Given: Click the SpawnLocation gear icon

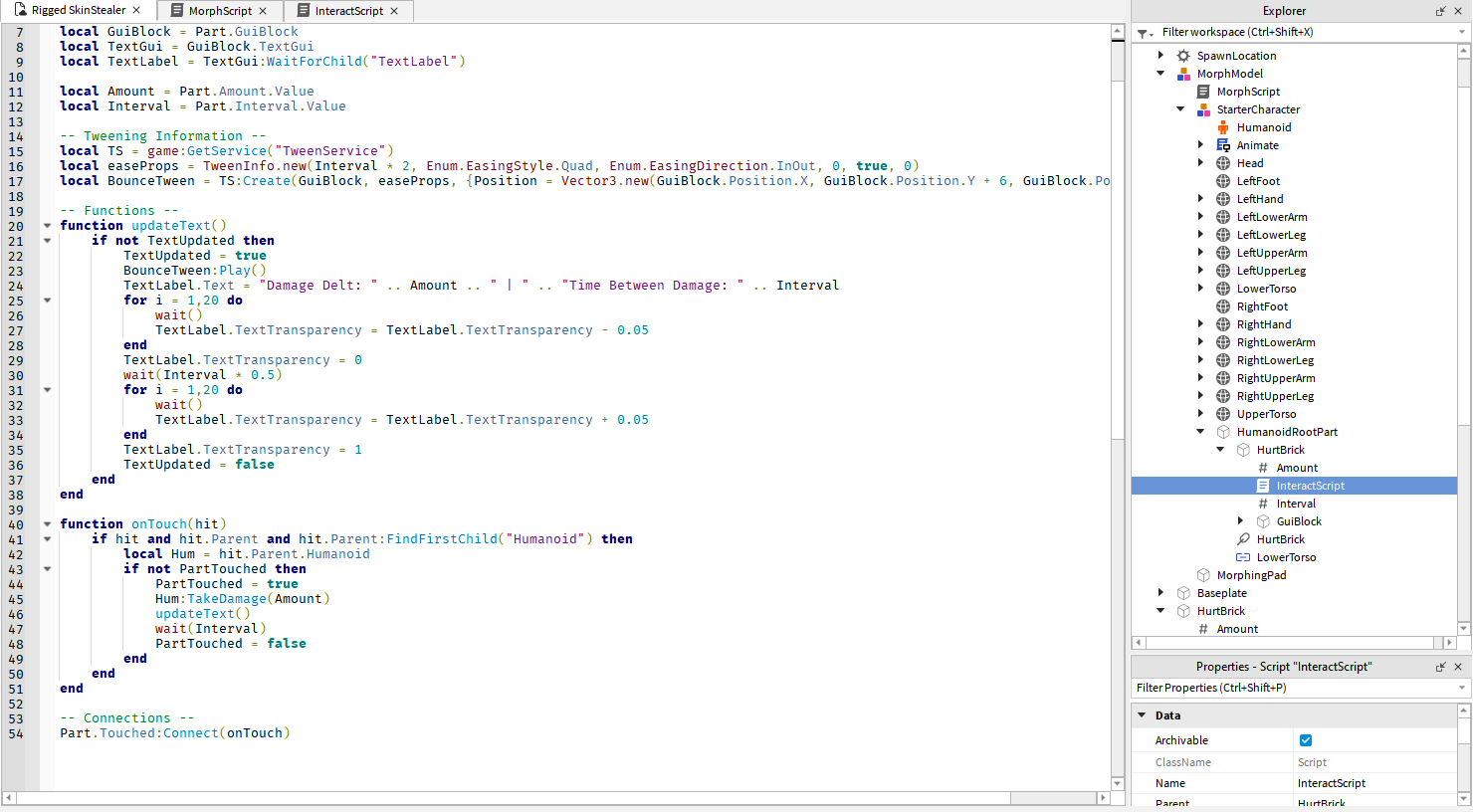Looking at the screenshot, I should tap(1183, 56).
